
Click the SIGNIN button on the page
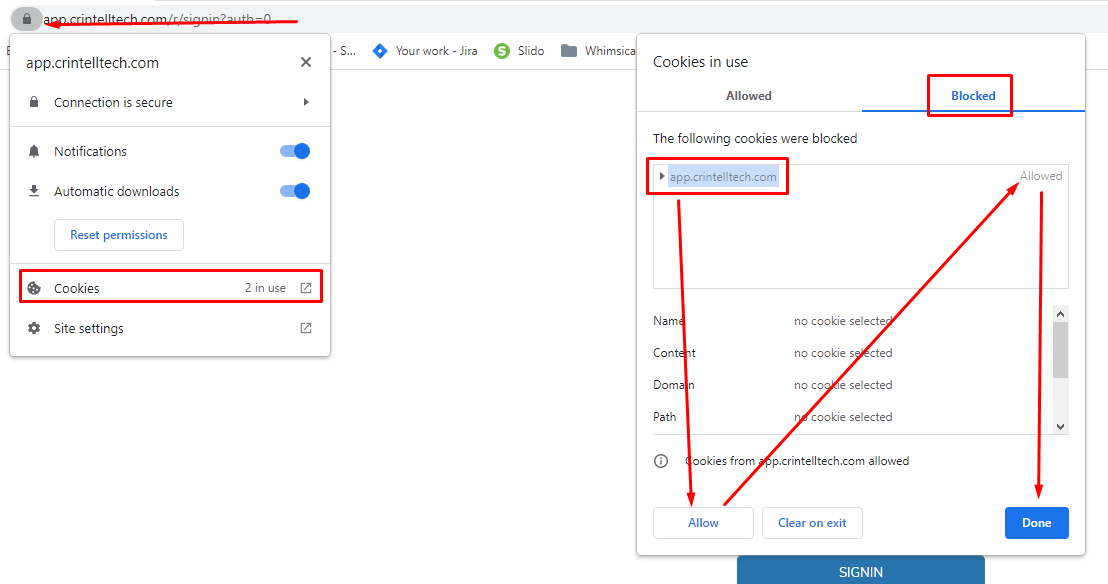pos(861,571)
